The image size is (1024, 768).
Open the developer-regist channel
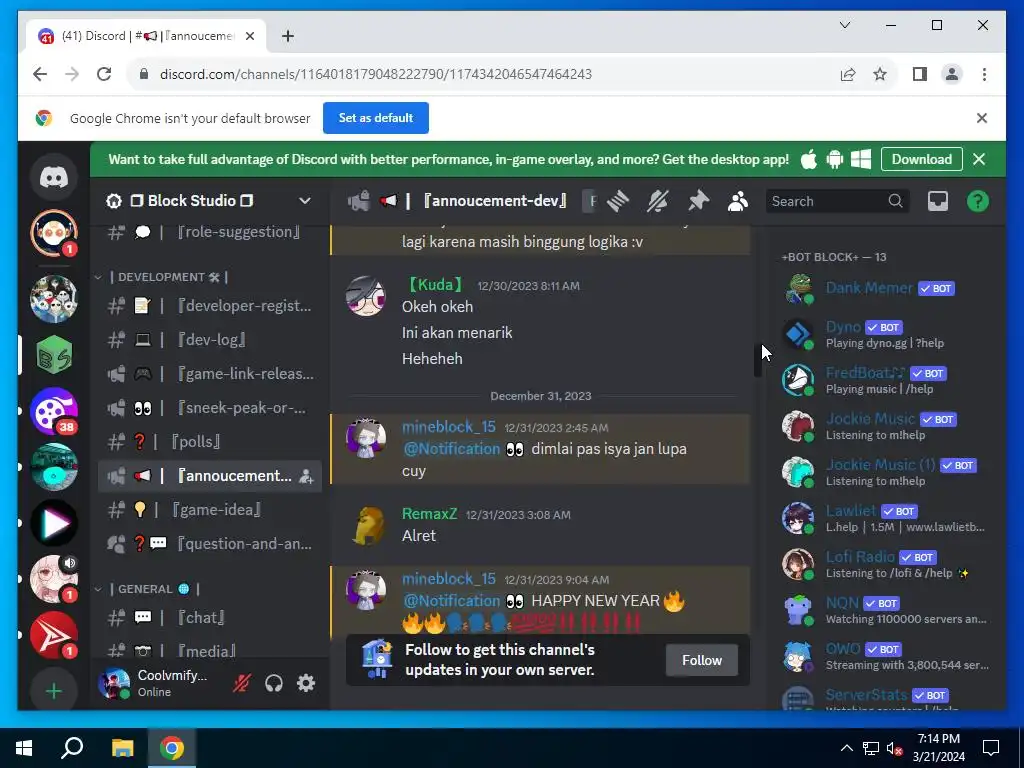pos(209,306)
